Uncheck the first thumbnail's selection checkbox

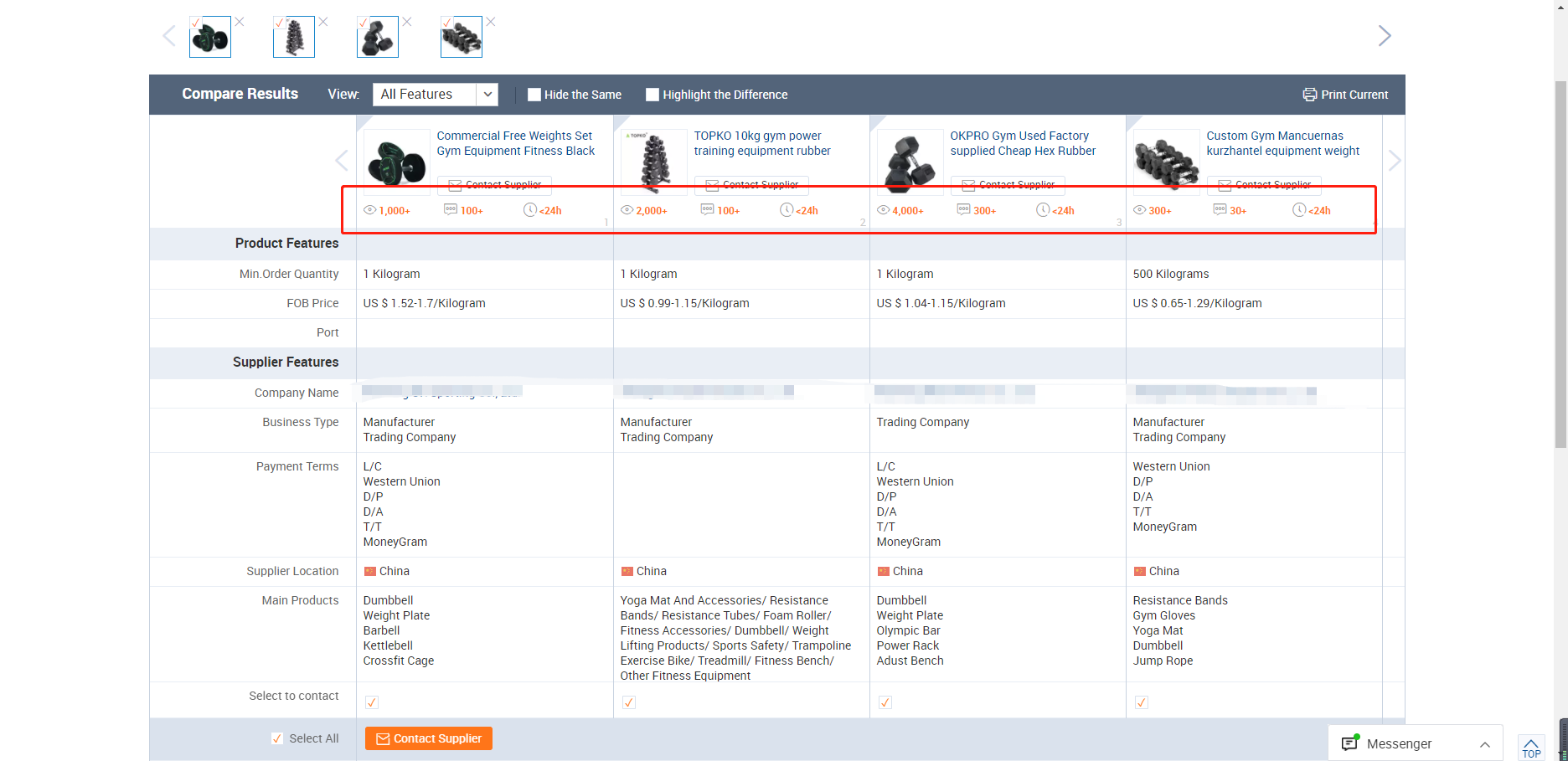195,23
